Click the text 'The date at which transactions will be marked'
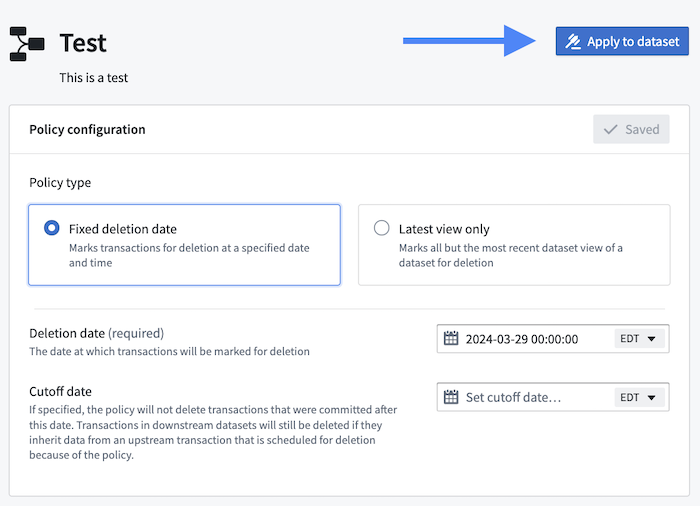The width and height of the screenshot is (700, 506). (x=143, y=351)
